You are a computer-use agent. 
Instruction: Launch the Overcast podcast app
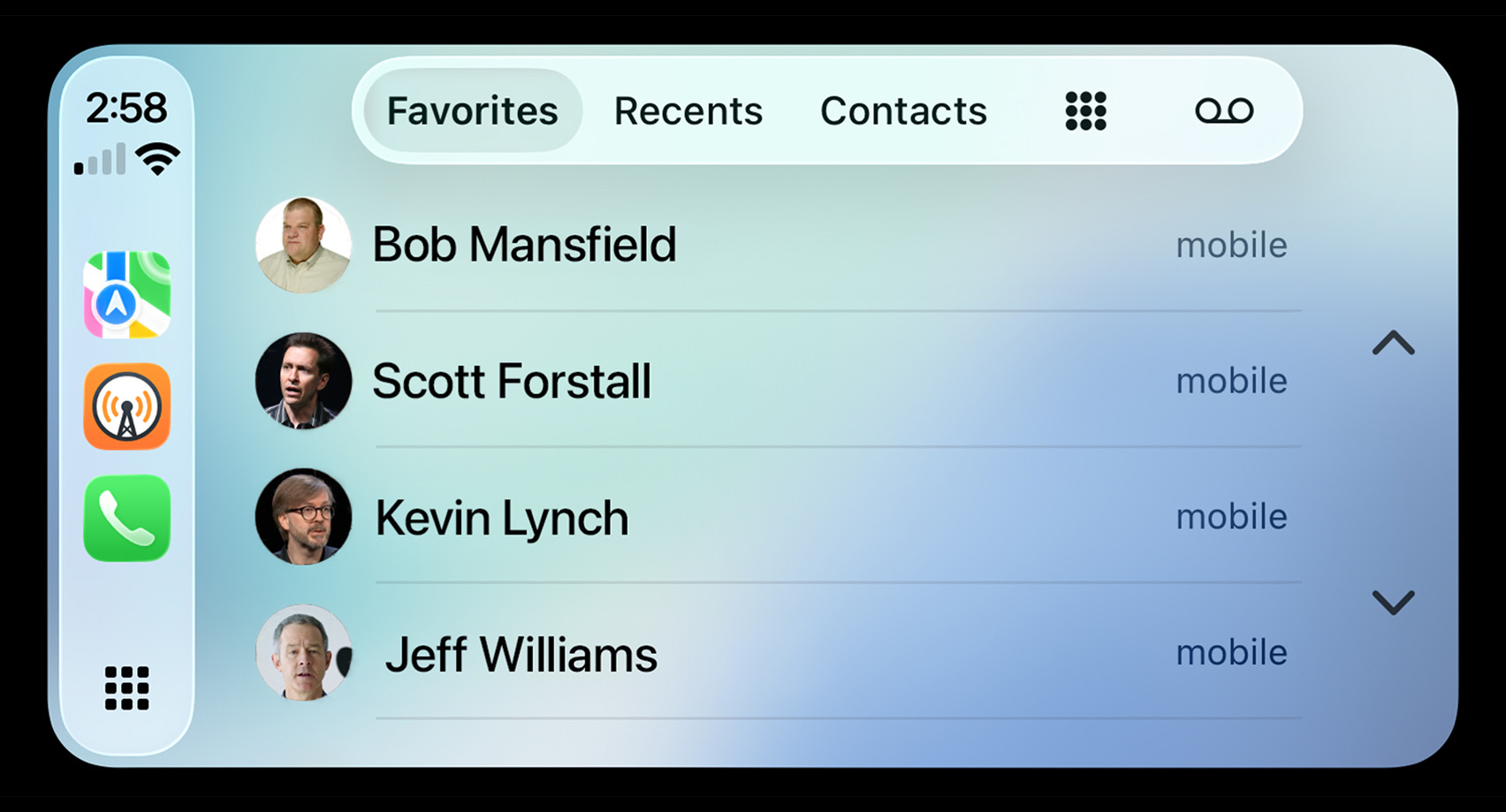[x=127, y=406]
